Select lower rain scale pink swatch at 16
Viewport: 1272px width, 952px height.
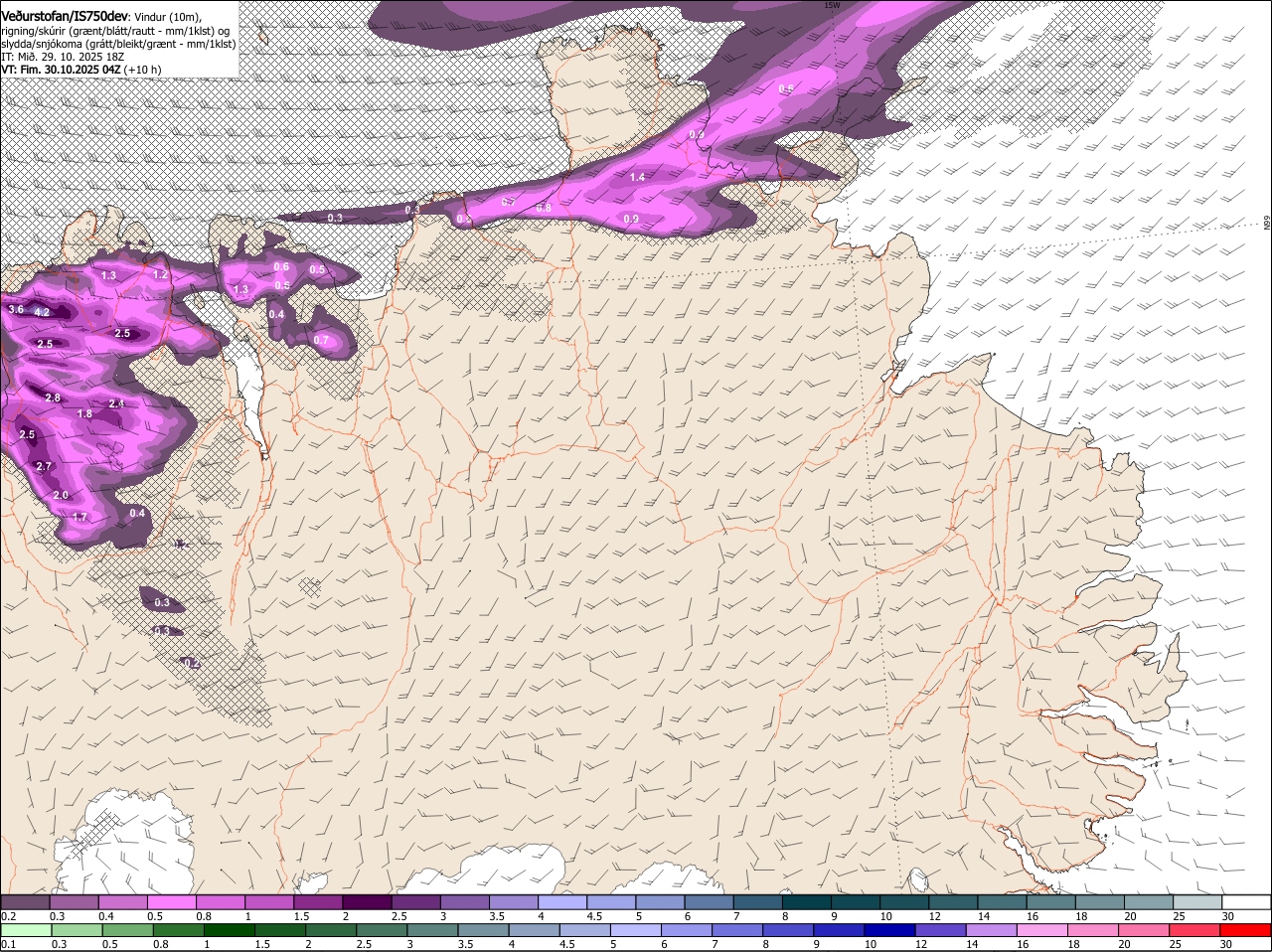(1042, 930)
